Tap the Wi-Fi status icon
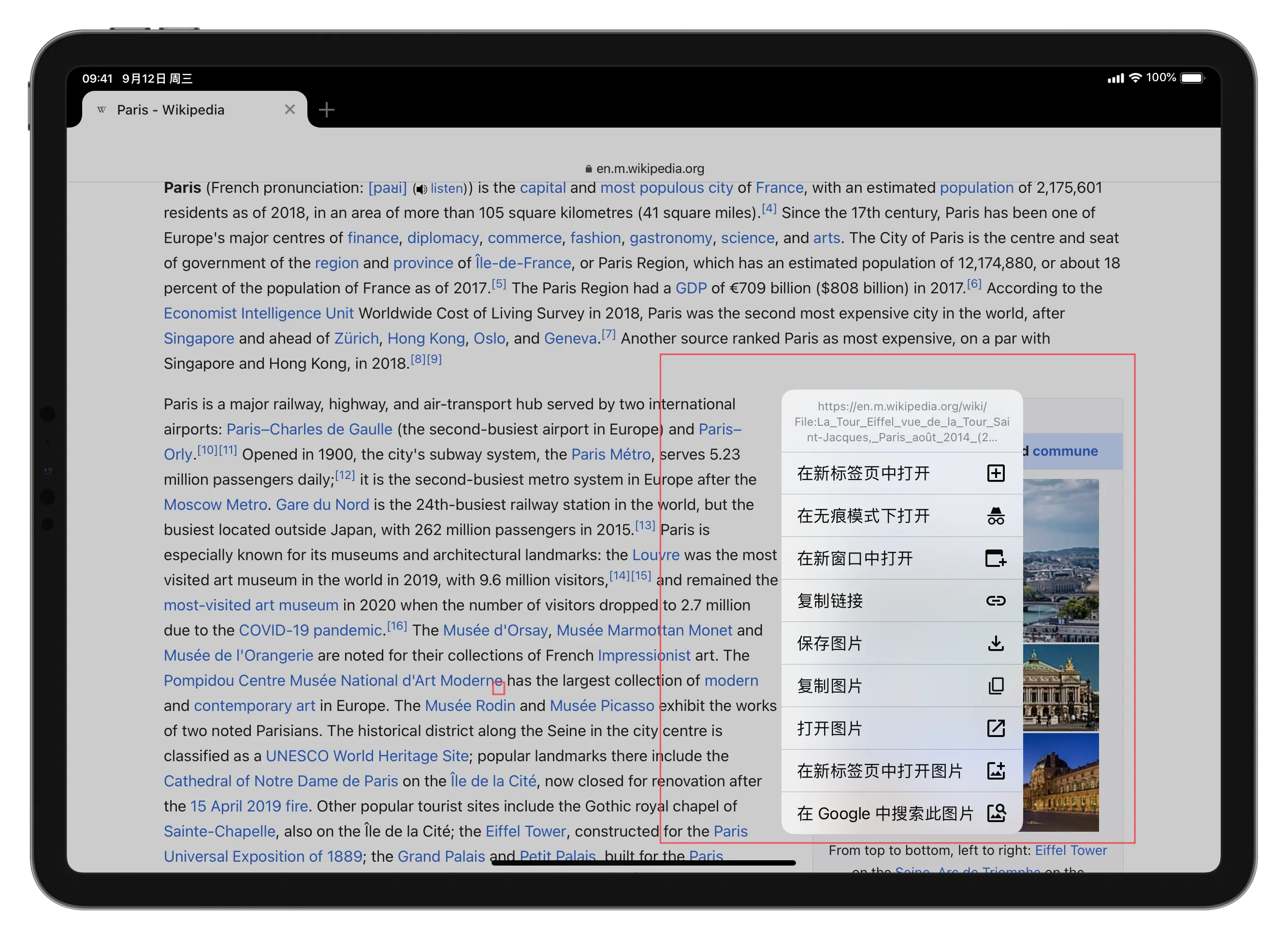The image size is (1288, 940). pos(1136,78)
